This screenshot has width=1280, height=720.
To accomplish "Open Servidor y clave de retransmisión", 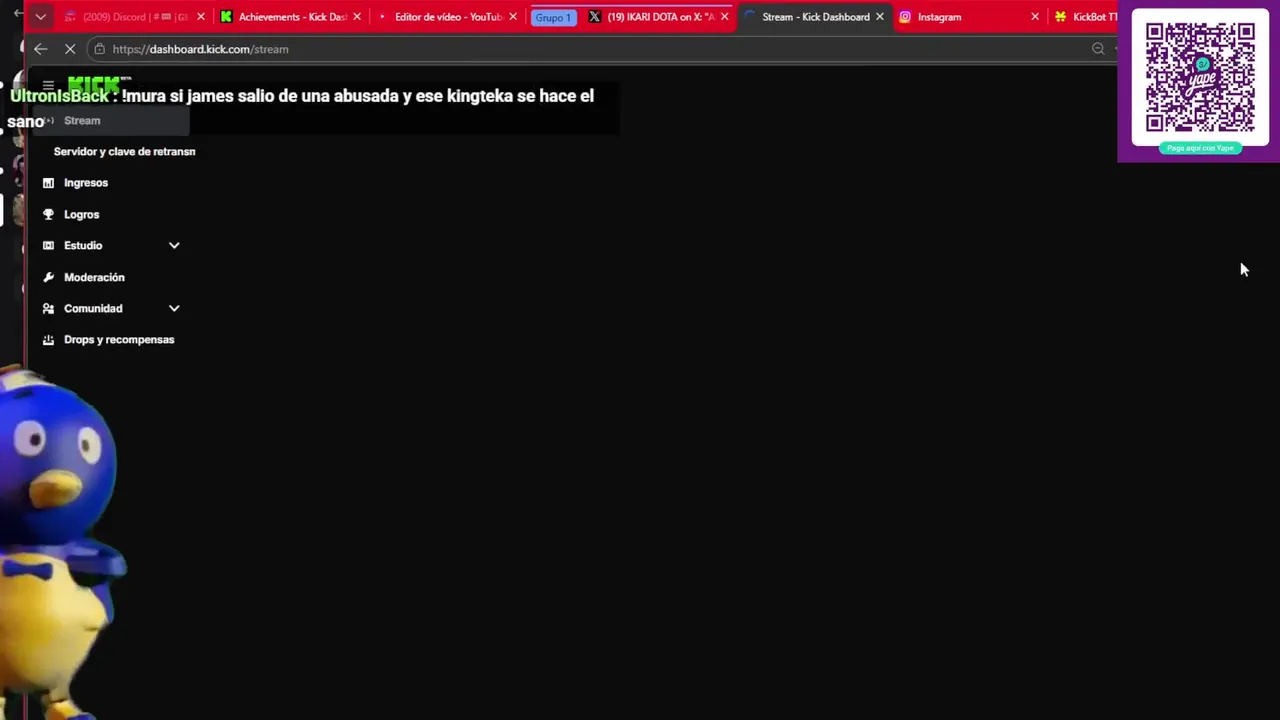I will click(x=124, y=152).
